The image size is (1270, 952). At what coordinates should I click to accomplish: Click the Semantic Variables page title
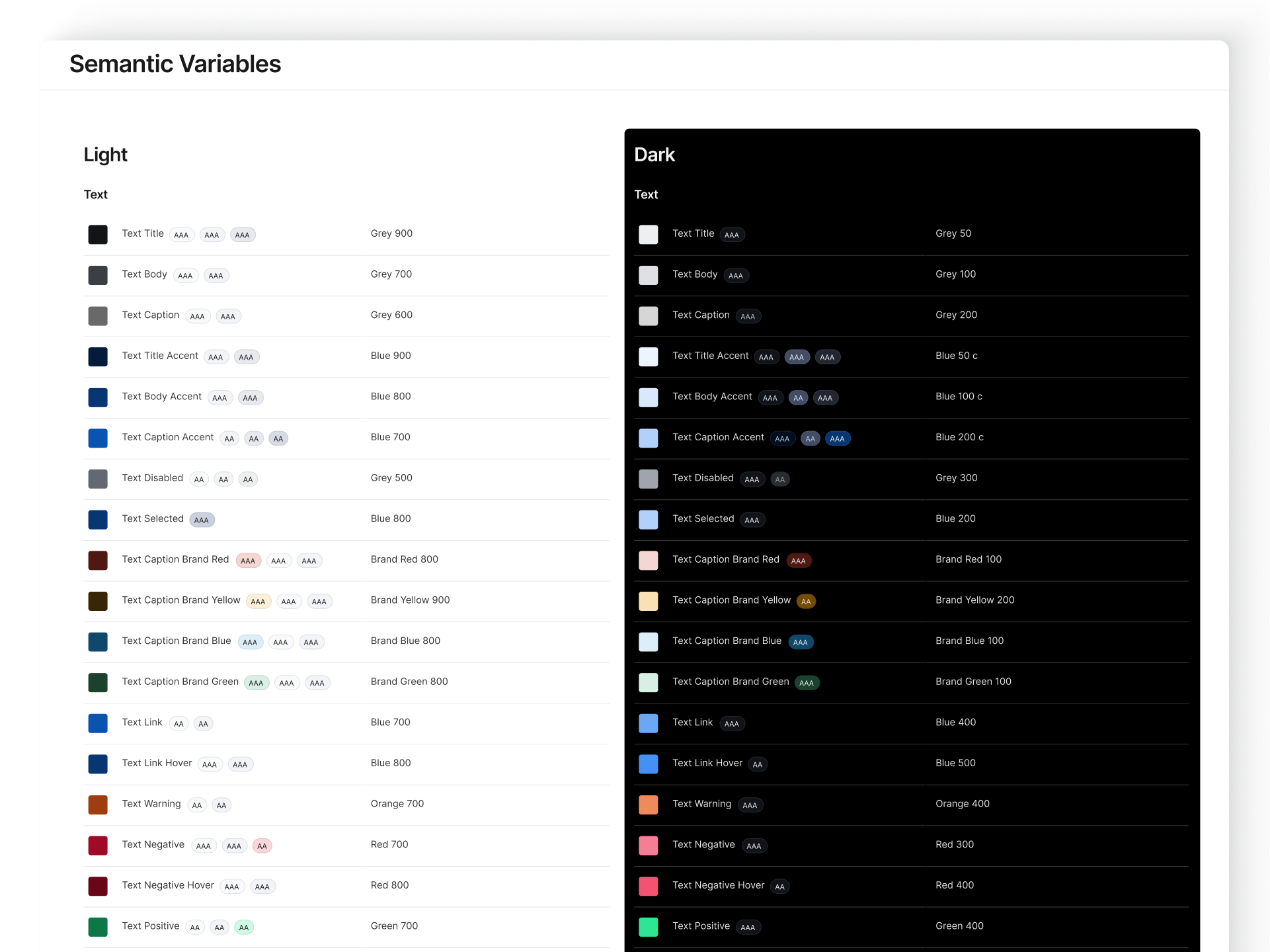tap(175, 64)
